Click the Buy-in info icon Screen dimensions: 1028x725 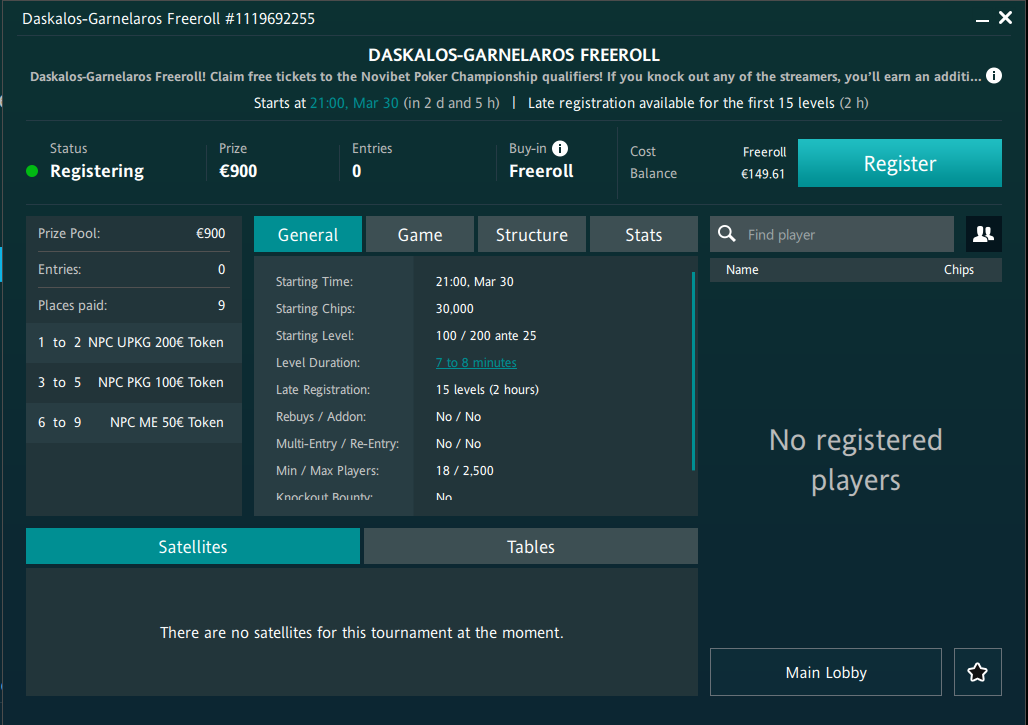click(x=560, y=149)
